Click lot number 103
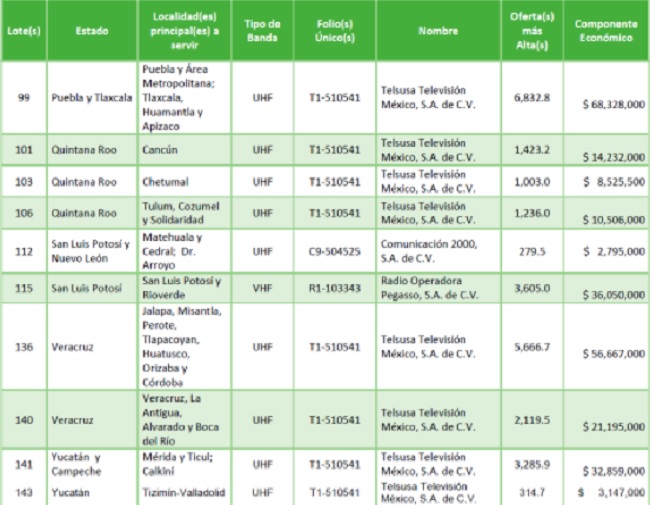 [x=24, y=182]
